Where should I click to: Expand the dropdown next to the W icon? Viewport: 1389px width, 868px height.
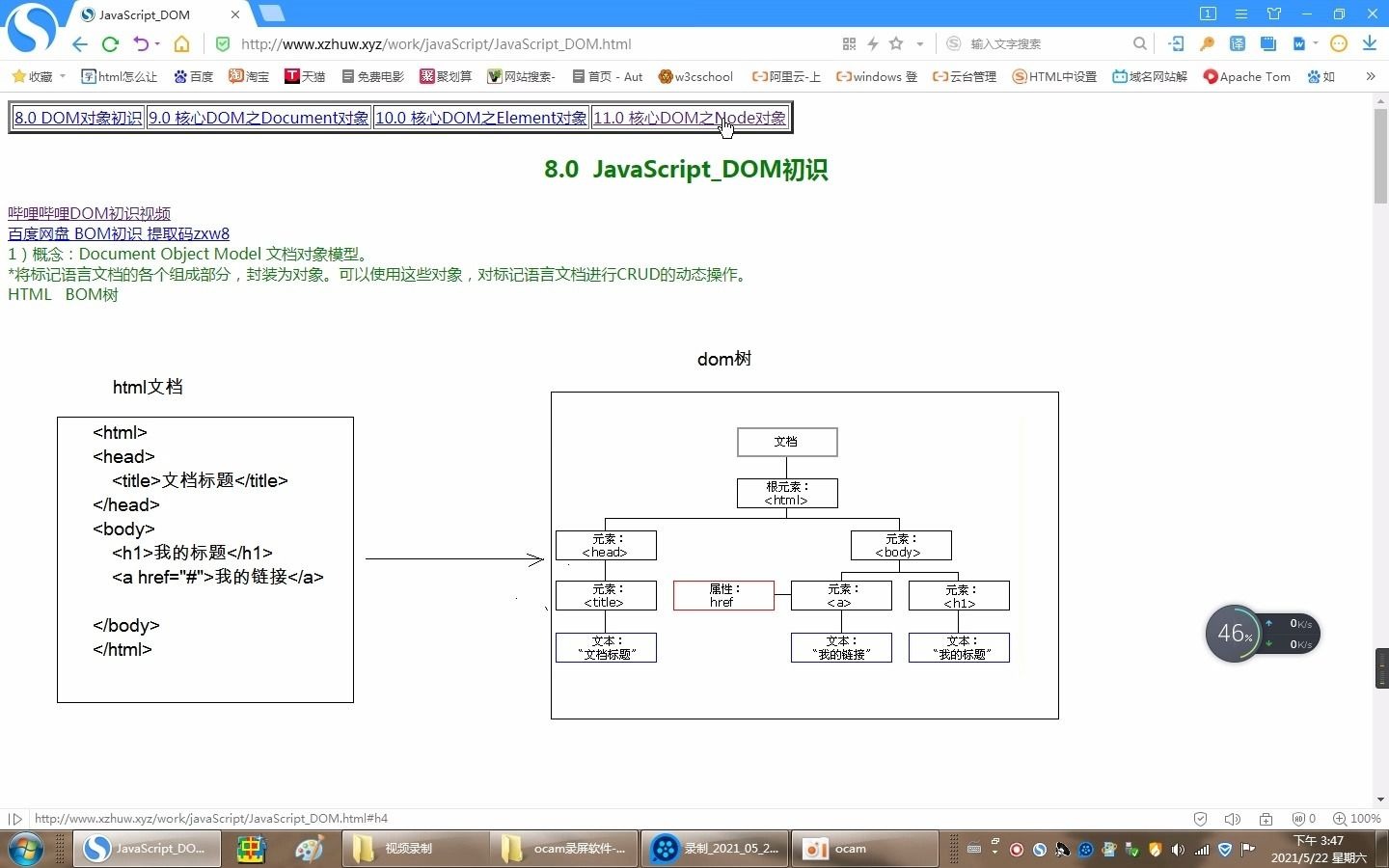click(x=1315, y=44)
